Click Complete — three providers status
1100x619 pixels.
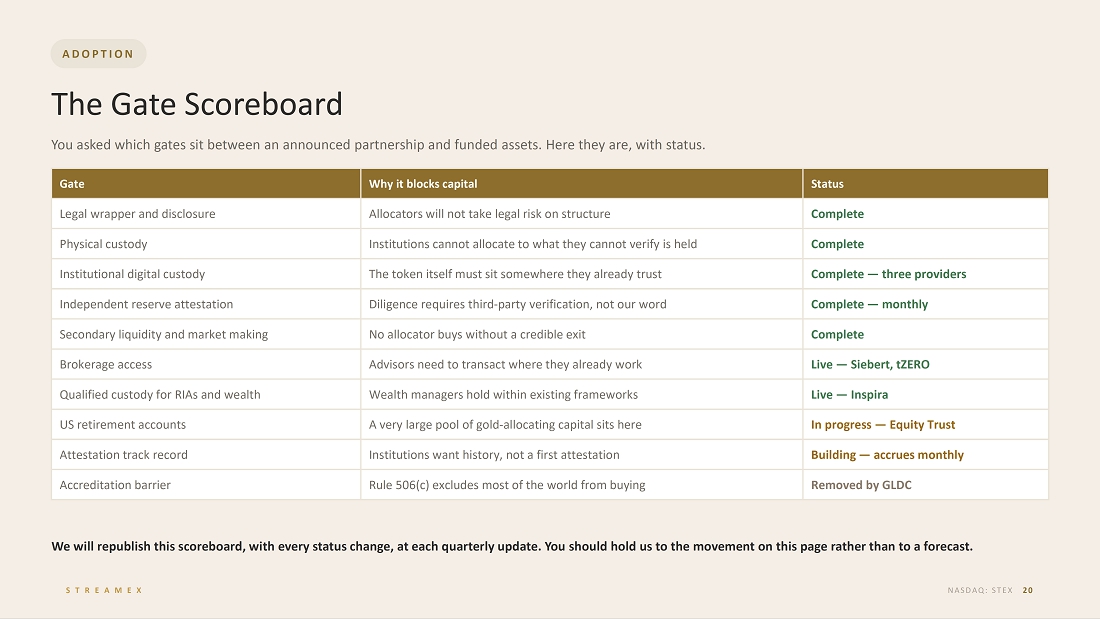[888, 274]
